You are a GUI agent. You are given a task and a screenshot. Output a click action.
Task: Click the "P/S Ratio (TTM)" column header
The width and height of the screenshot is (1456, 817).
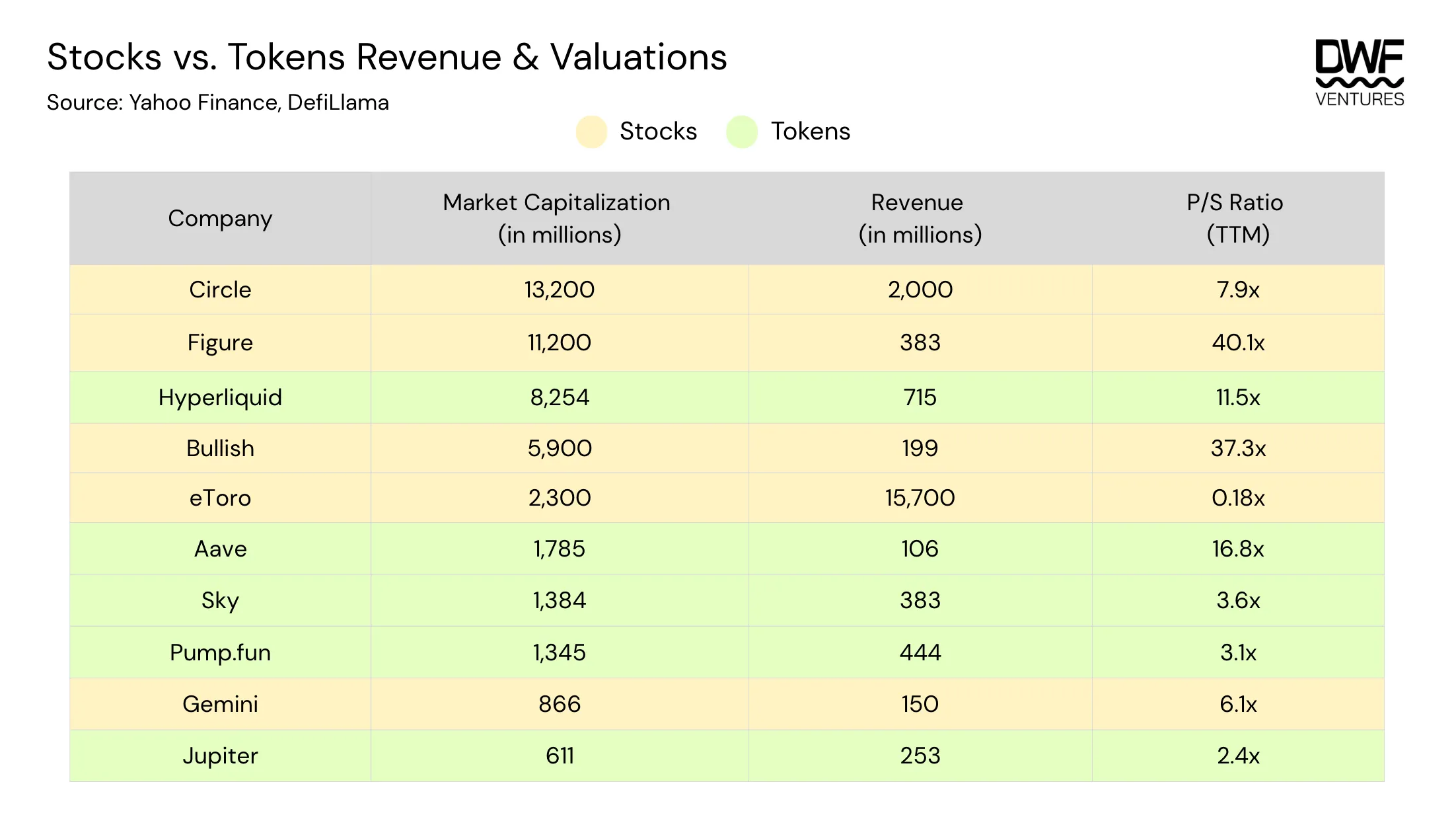click(x=1237, y=218)
